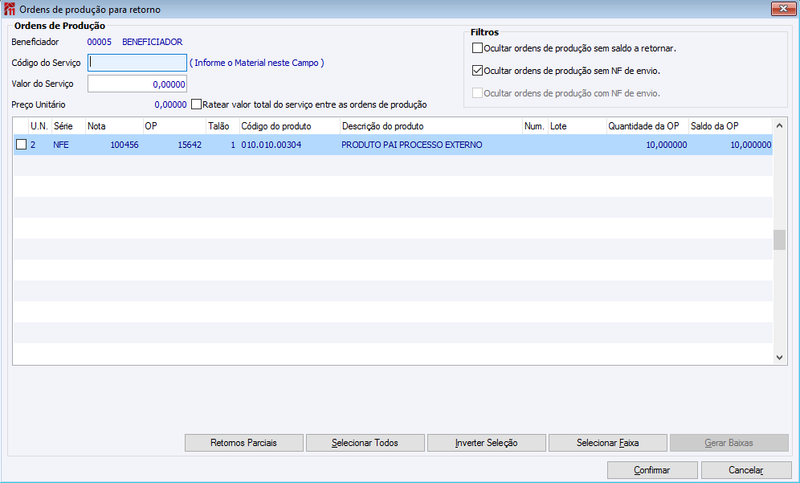The image size is (800, 483).
Task: Click PRODUTO PAI PROCESSO EXTERNO description
Action: pos(412,145)
